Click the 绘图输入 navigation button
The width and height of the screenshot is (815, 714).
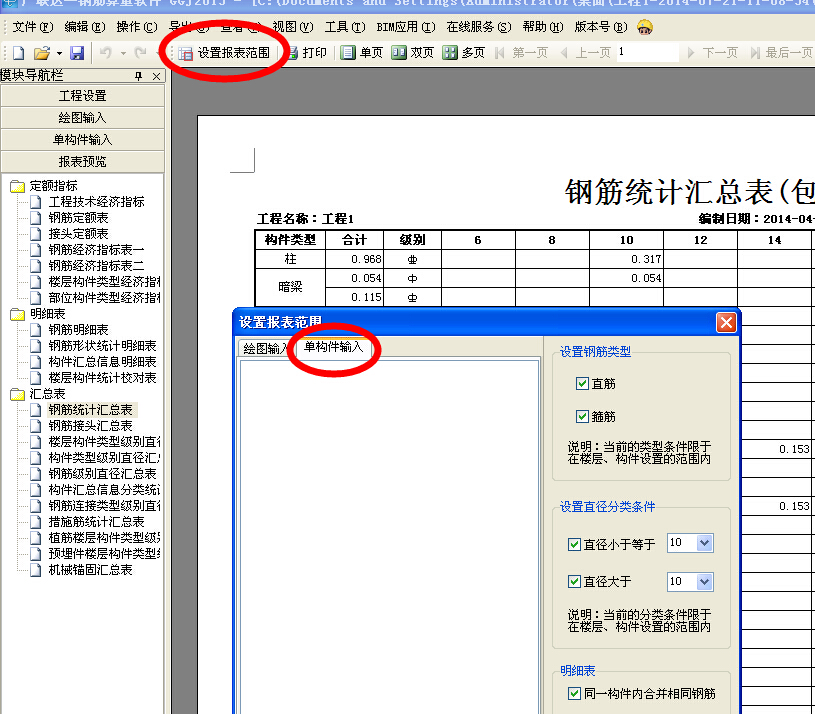coord(83,118)
